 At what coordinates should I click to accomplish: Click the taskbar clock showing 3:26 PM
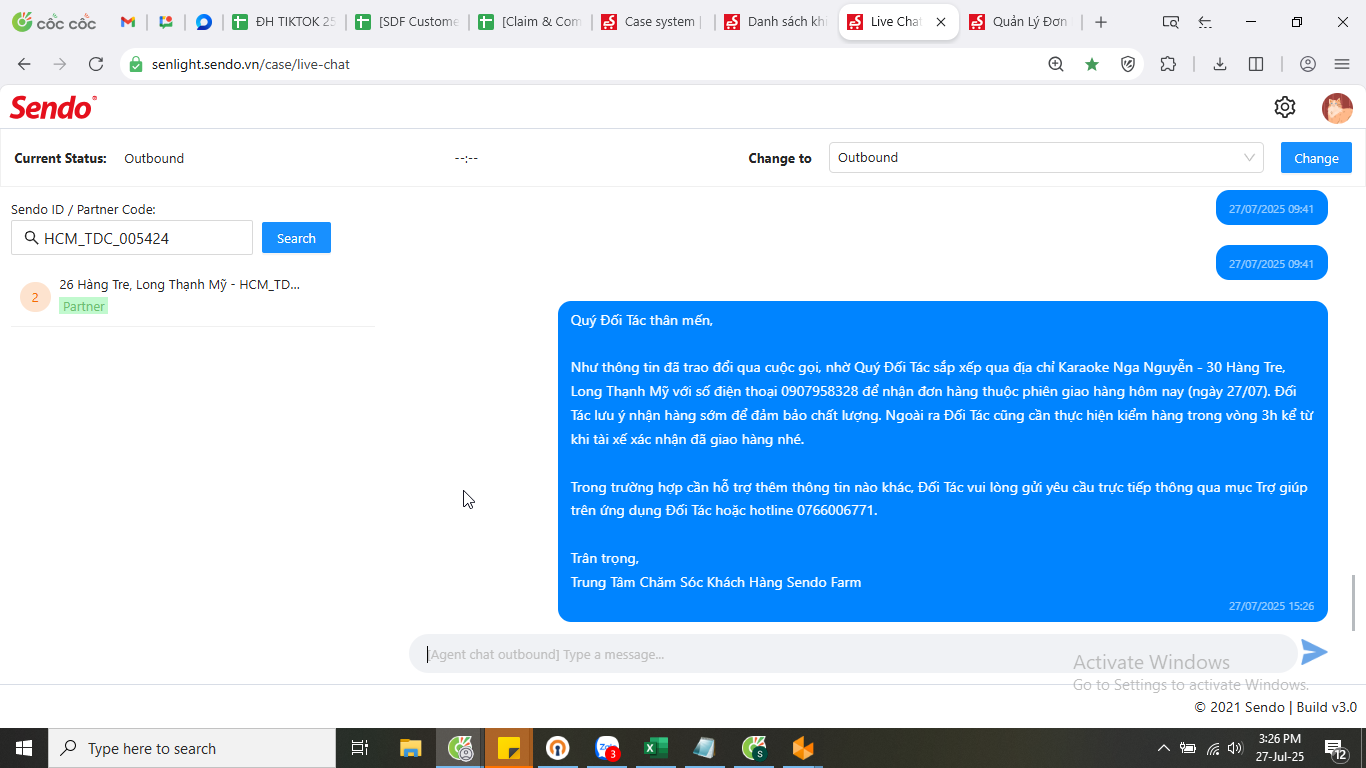pos(1279,748)
